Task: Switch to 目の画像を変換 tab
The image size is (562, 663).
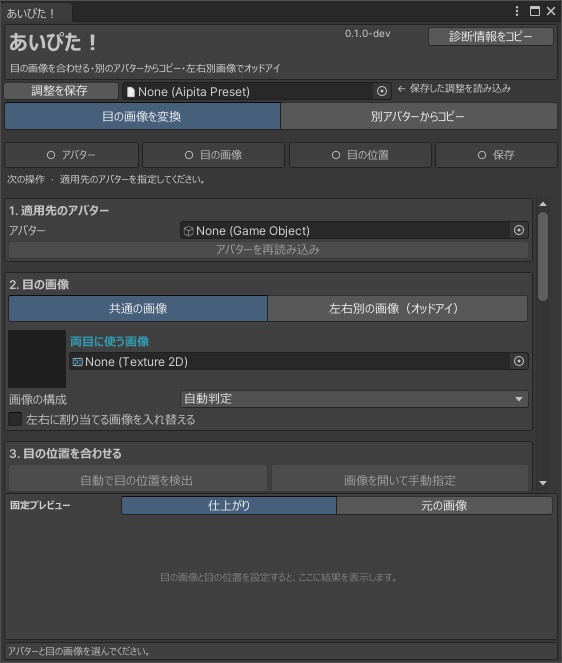Action: 143,116
